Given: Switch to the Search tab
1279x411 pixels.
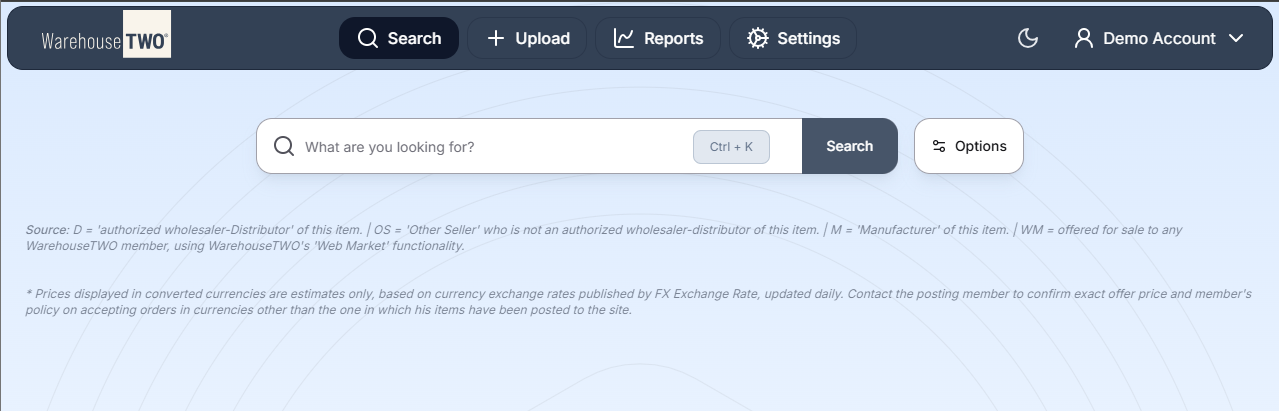Looking at the screenshot, I should [399, 38].
